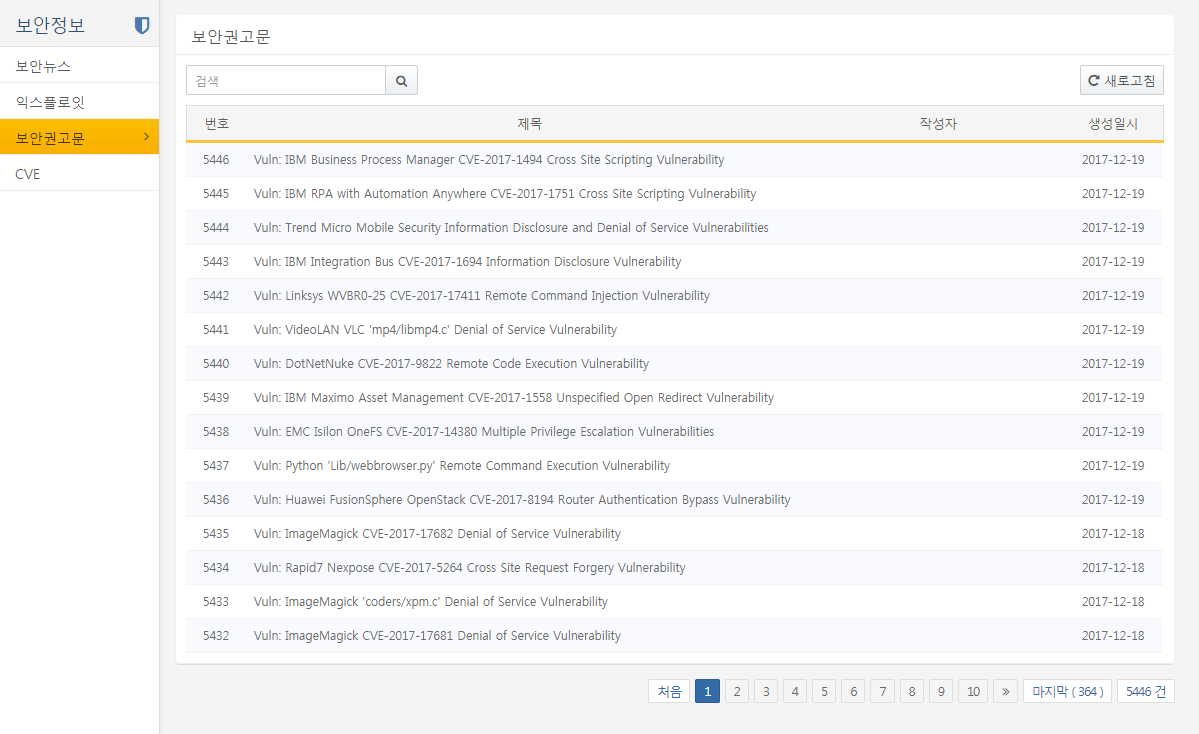Viewport: 1199px width, 734px height.
Task: Click the 제목 column header
Action: (x=529, y=123)
